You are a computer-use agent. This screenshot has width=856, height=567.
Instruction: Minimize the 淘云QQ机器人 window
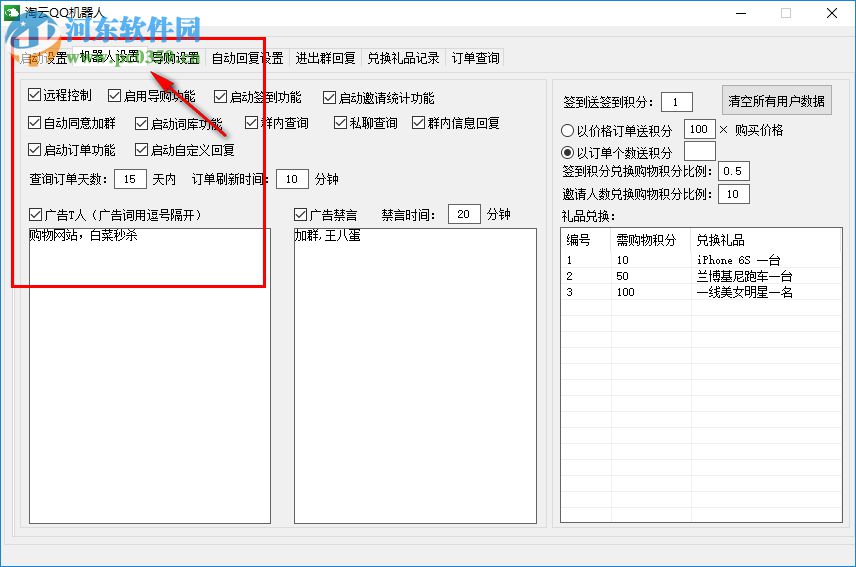(x=741, y=13)
